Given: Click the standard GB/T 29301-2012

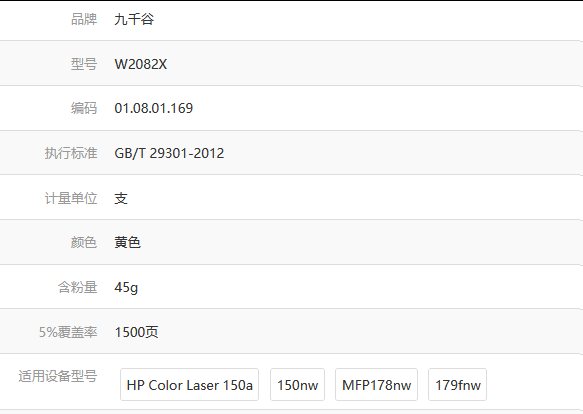Looking at the screenshot, I should pyautogui.click(x=169, y=153).
